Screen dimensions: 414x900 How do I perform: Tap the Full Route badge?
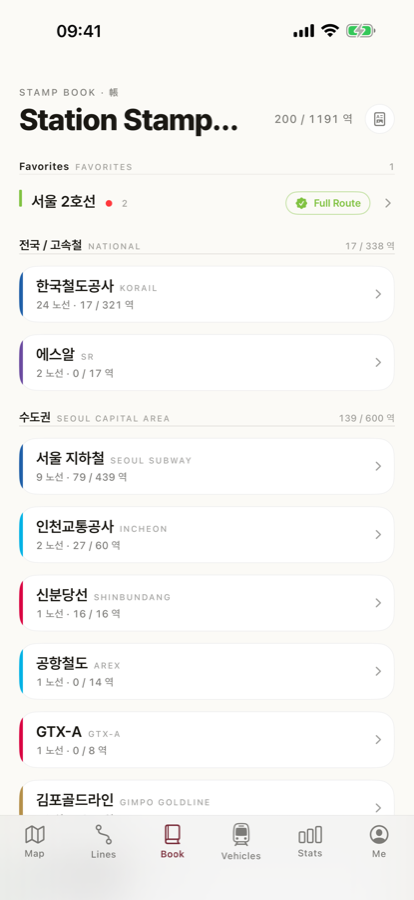click(328, 203)
